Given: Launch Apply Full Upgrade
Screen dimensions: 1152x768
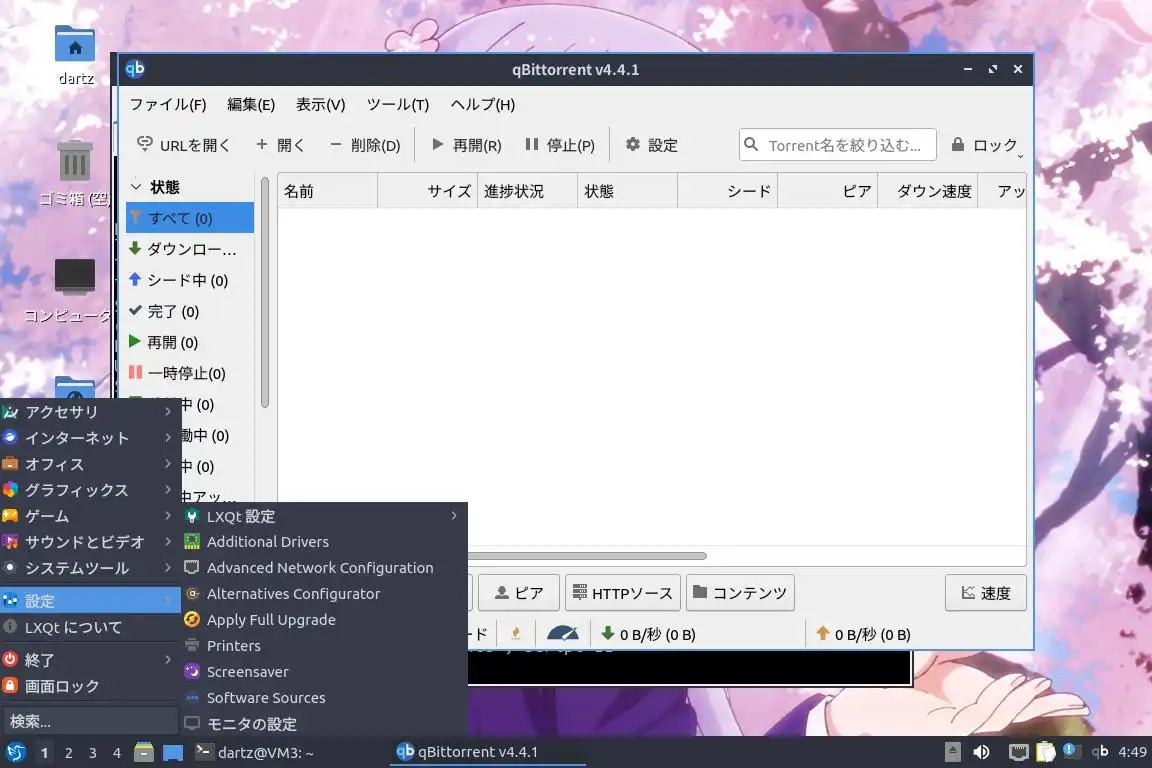Looking at the screenshot, I should (324, 620).
